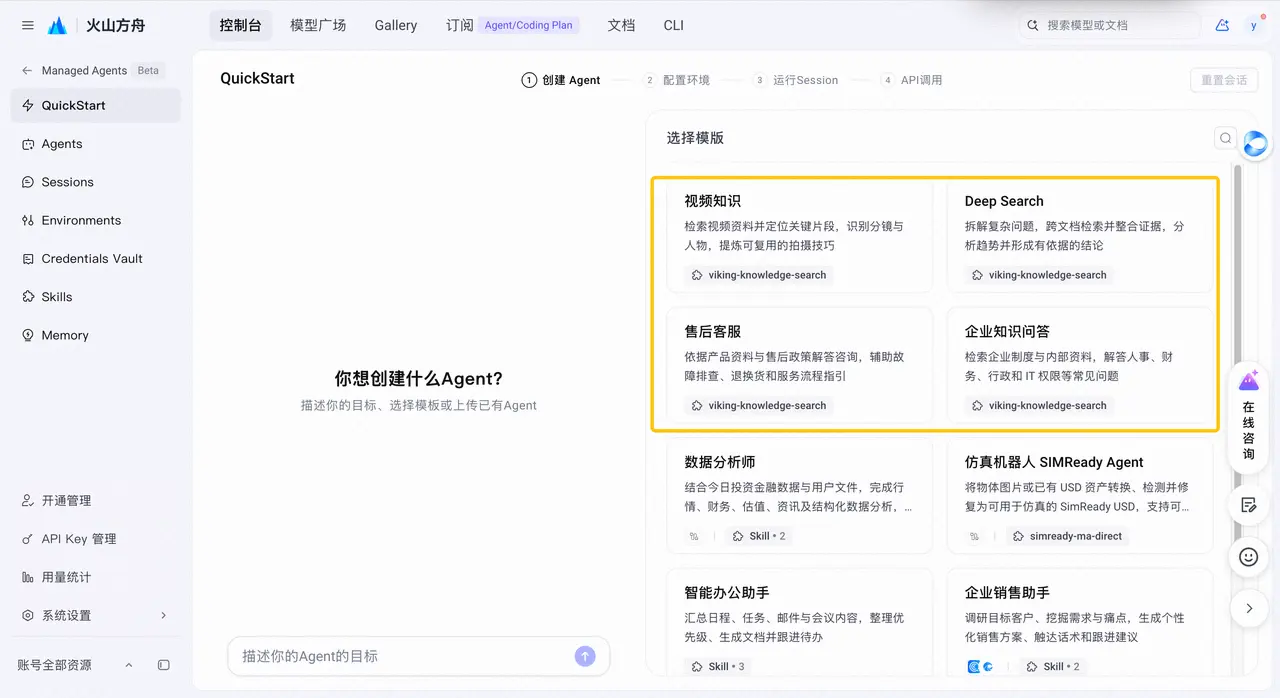Open the CLI tab
The image size is (1280, 698).
coord(674,25)
